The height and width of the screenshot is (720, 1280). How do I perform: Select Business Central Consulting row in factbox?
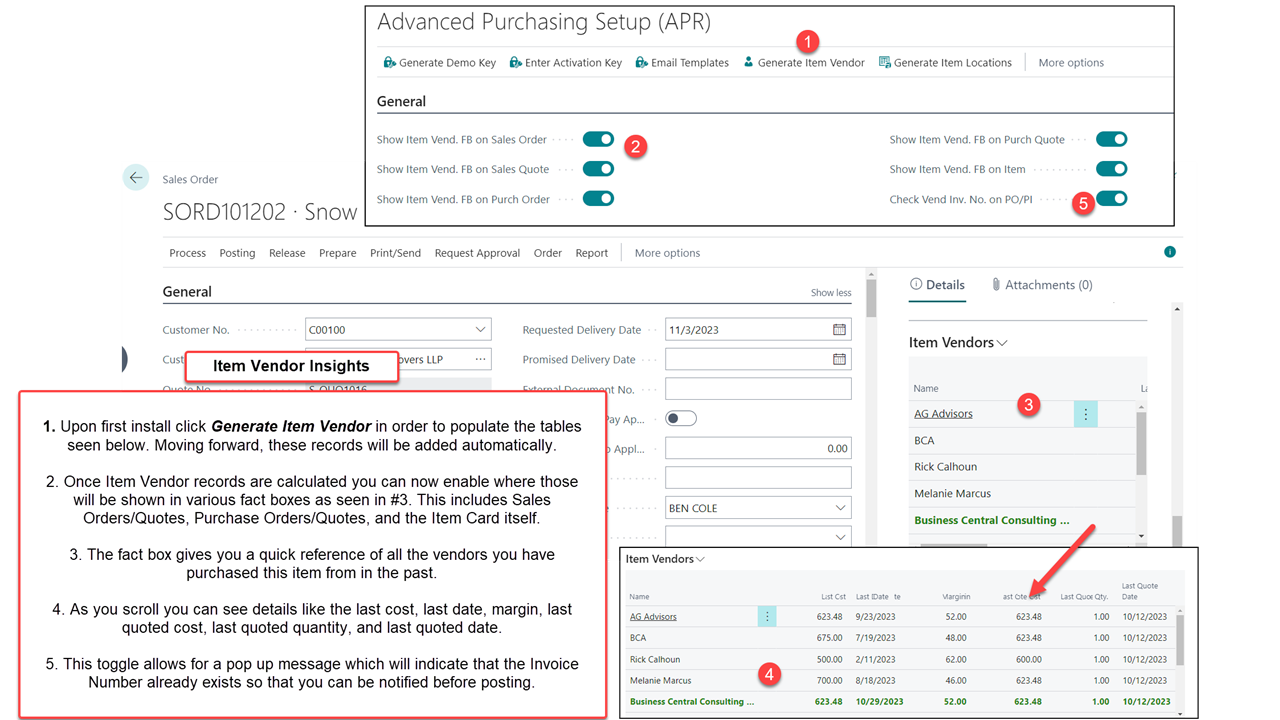click(1022, 520)
